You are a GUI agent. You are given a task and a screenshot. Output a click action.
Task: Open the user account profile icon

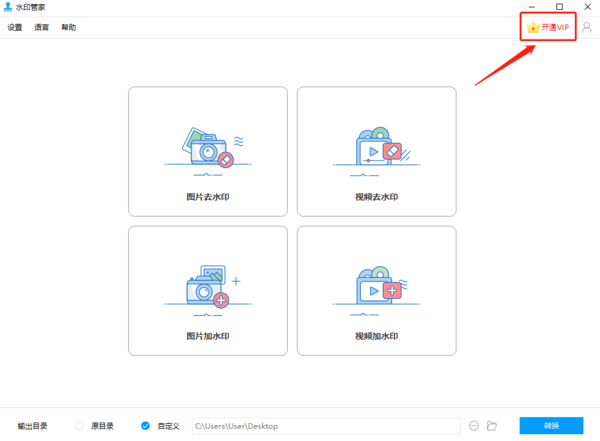(587, 27)
